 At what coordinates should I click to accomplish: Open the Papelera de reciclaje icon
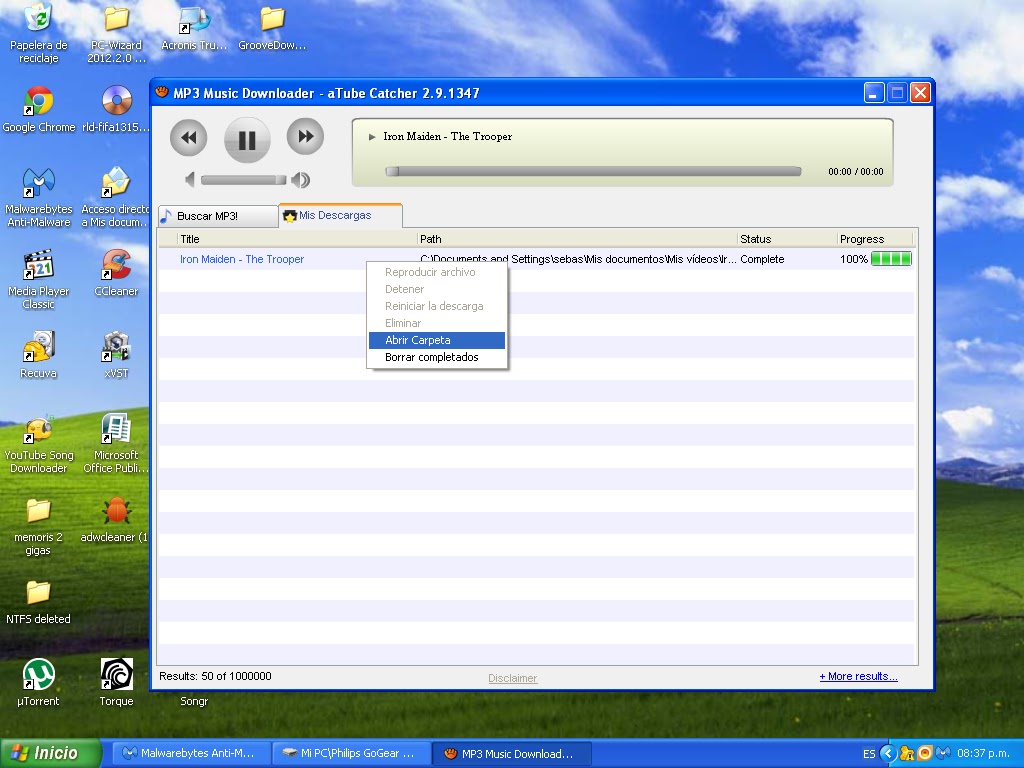[39, 33]
